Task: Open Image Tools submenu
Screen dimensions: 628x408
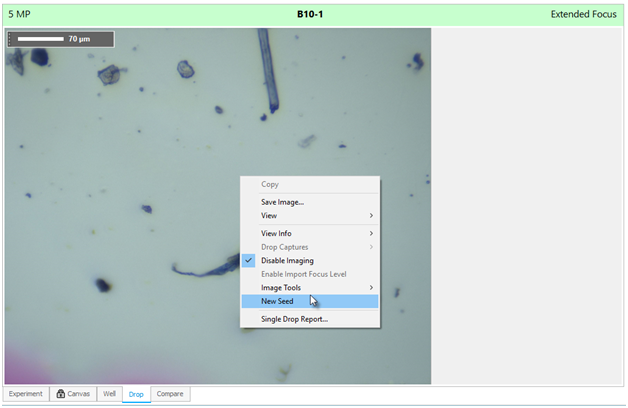Action: click(x=310, y=288)
